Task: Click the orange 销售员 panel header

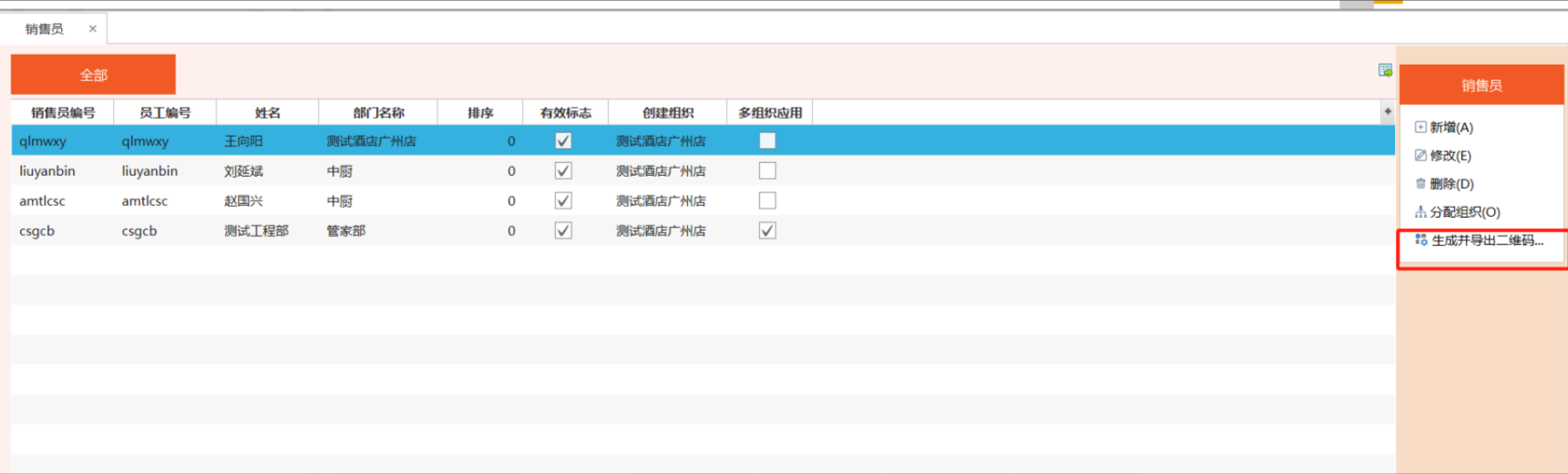Action: (x=1481, y=85)
